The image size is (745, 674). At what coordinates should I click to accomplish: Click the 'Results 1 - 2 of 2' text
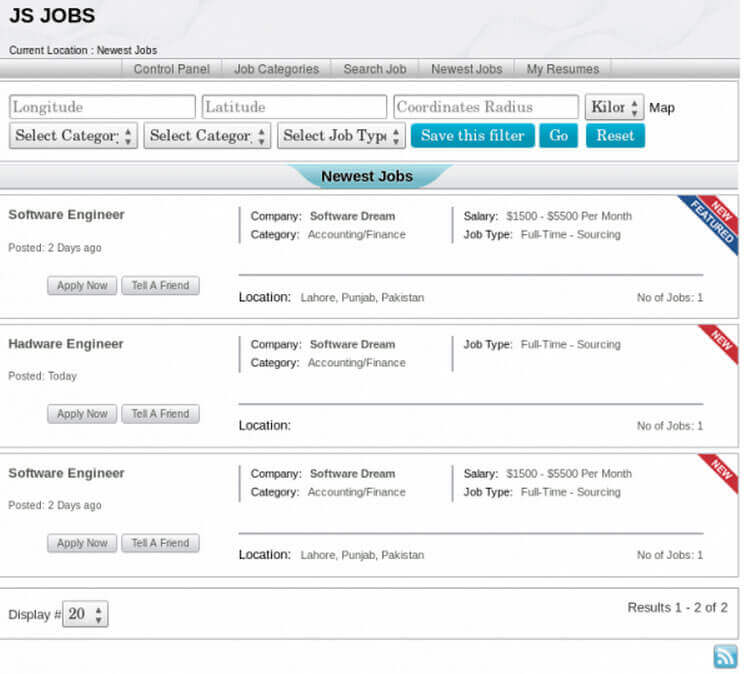(678, 608)
